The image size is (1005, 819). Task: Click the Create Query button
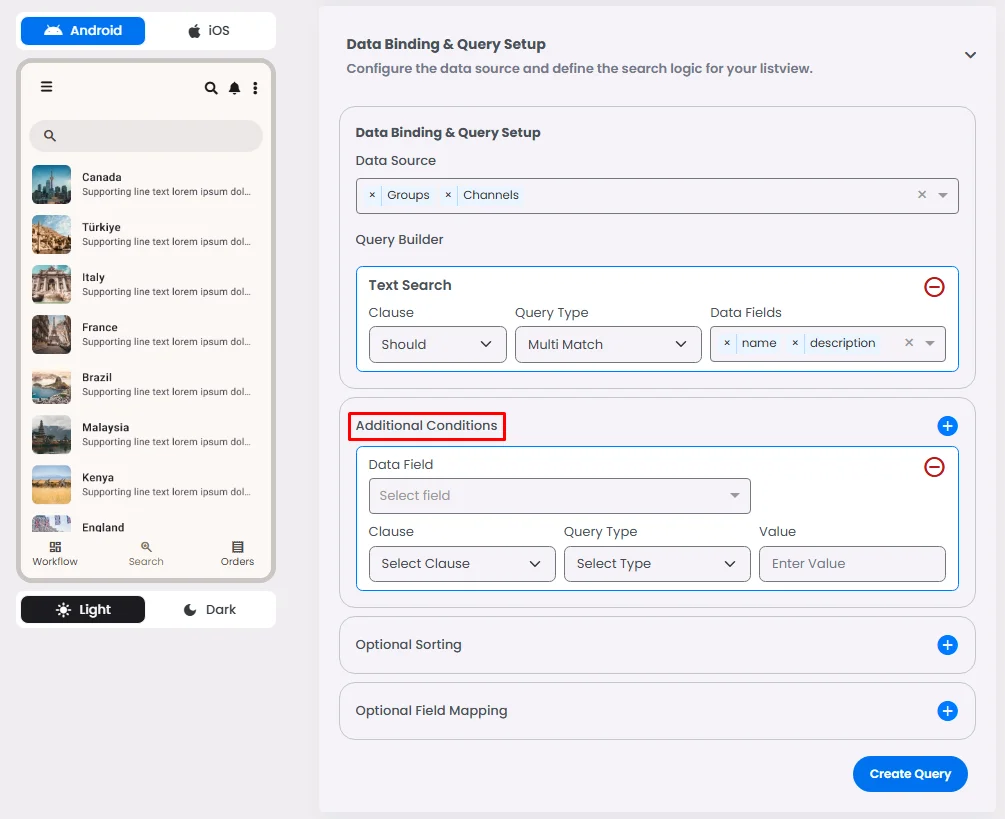[x=909, y=774]
